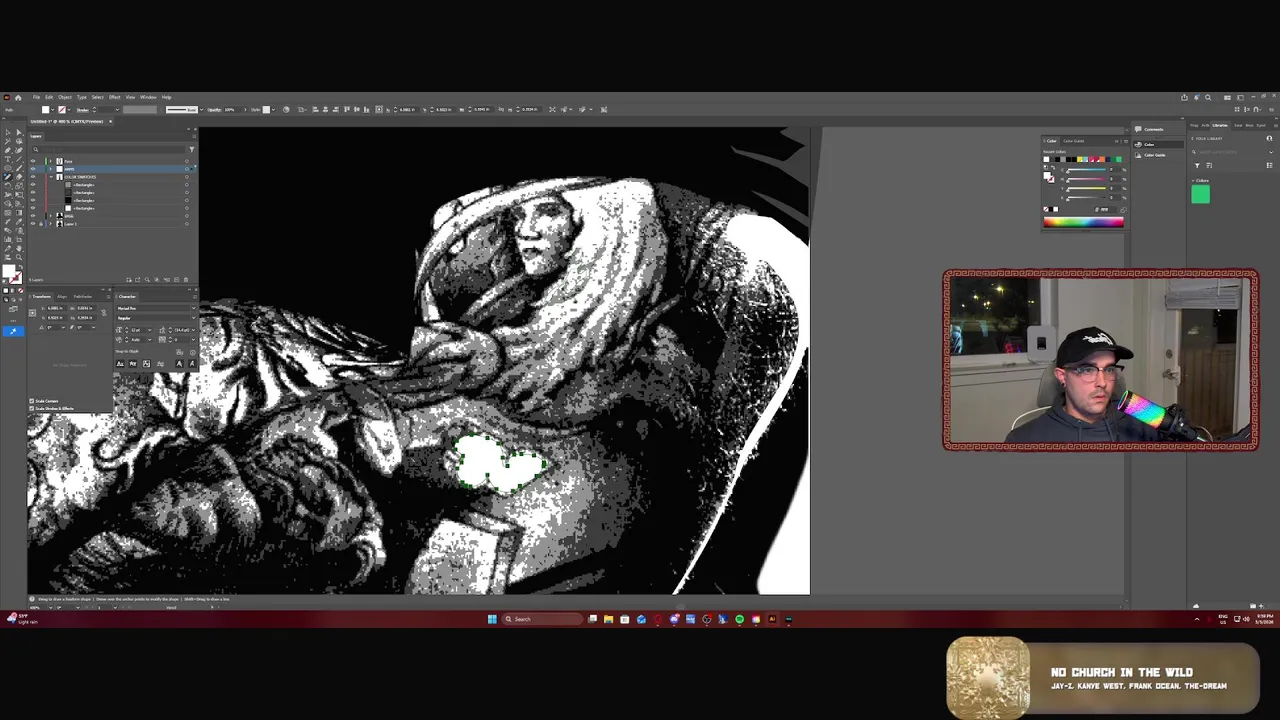Collapse the COLOR SWATCHES layer
Screen dimensions: 1280x720
click(51, 177)
